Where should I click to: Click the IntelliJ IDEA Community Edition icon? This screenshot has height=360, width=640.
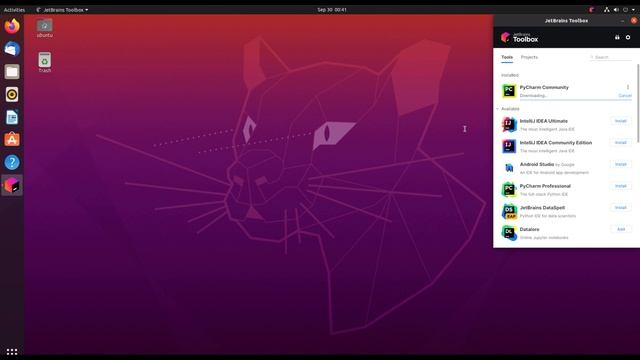509,146
